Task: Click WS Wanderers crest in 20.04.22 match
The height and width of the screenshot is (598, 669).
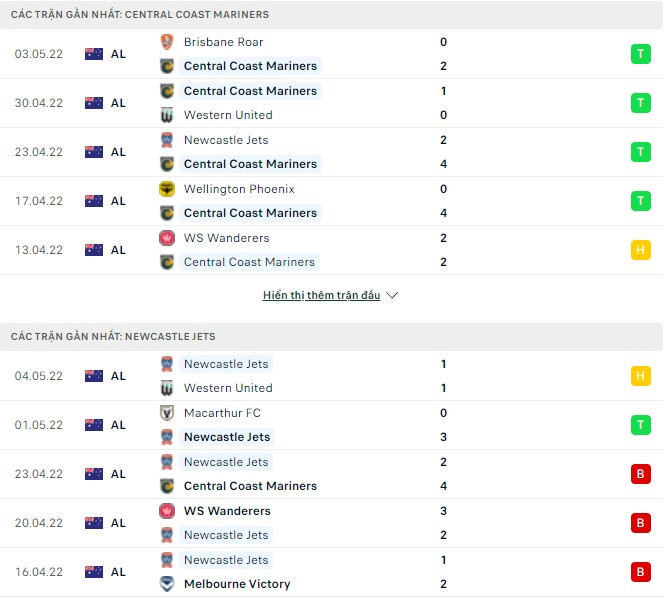Action: (x=167, y=511)
